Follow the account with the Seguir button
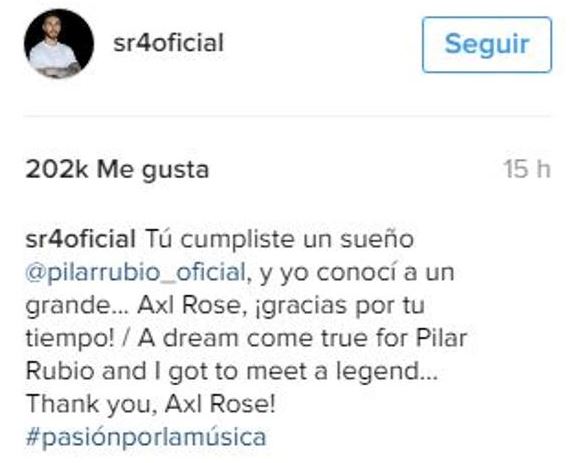The width and height of the screenshot is (571, 463). coord(487,44)
